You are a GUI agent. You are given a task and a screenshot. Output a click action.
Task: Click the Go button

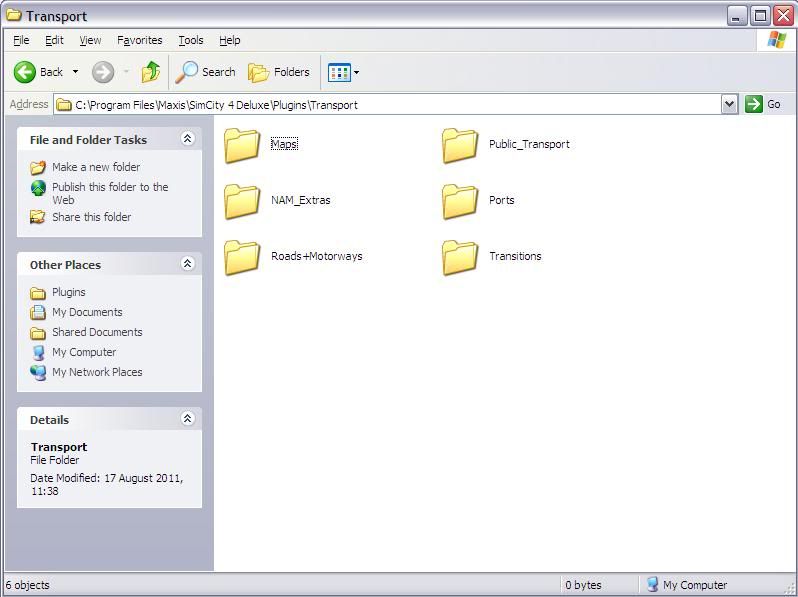pos(763,104)
